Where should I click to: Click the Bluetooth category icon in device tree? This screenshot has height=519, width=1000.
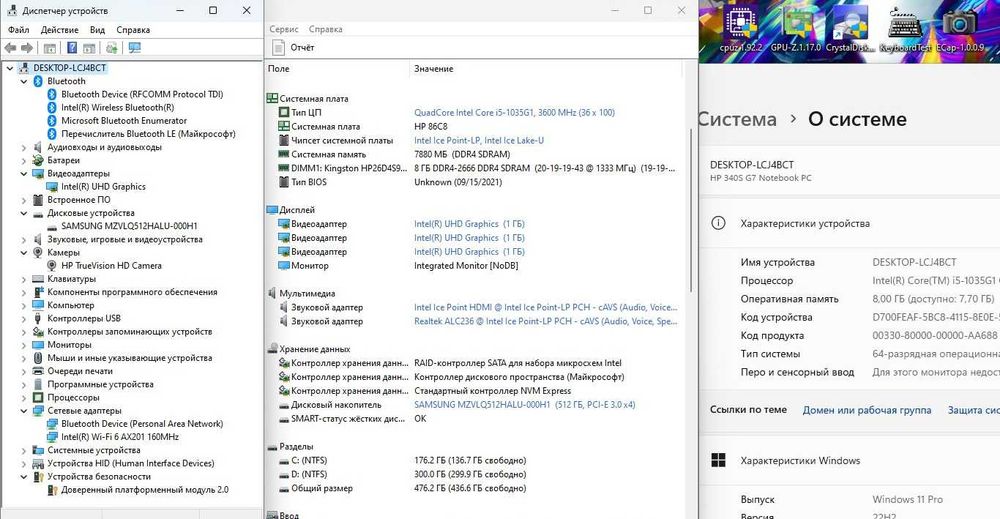(x=38, y=81)
